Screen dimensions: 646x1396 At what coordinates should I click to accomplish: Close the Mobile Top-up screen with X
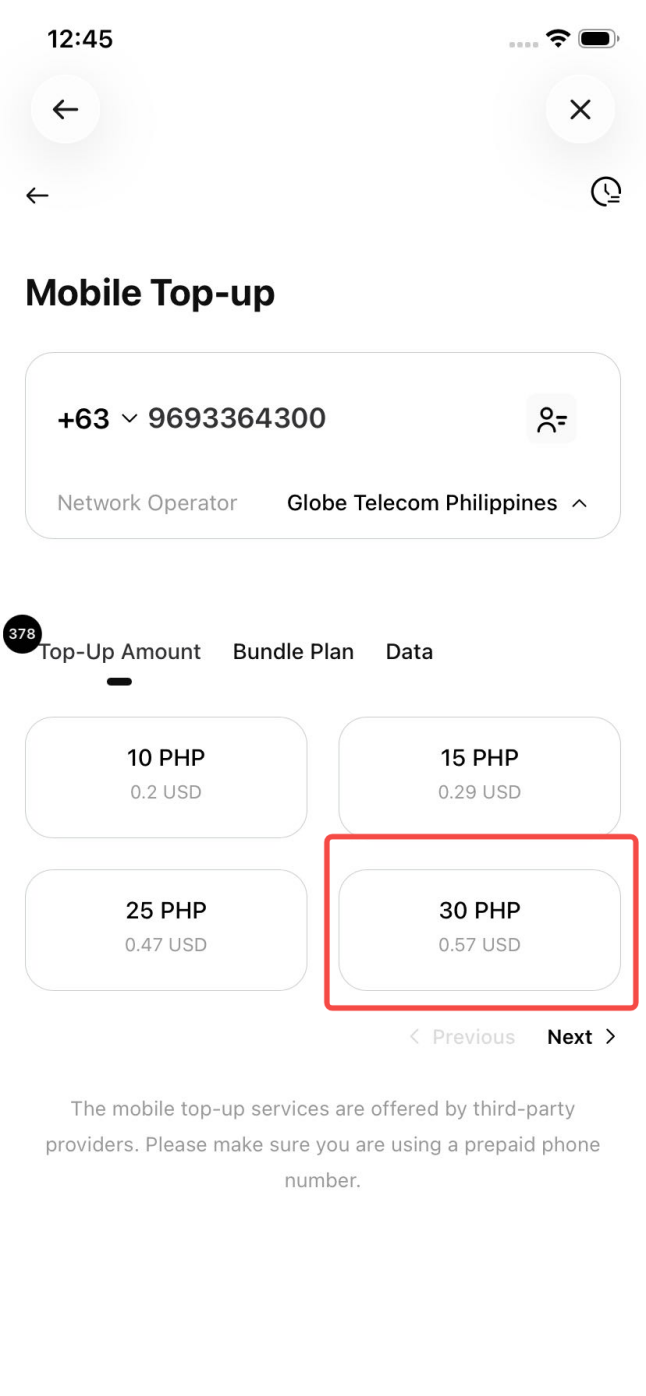[x=580, y=109]
